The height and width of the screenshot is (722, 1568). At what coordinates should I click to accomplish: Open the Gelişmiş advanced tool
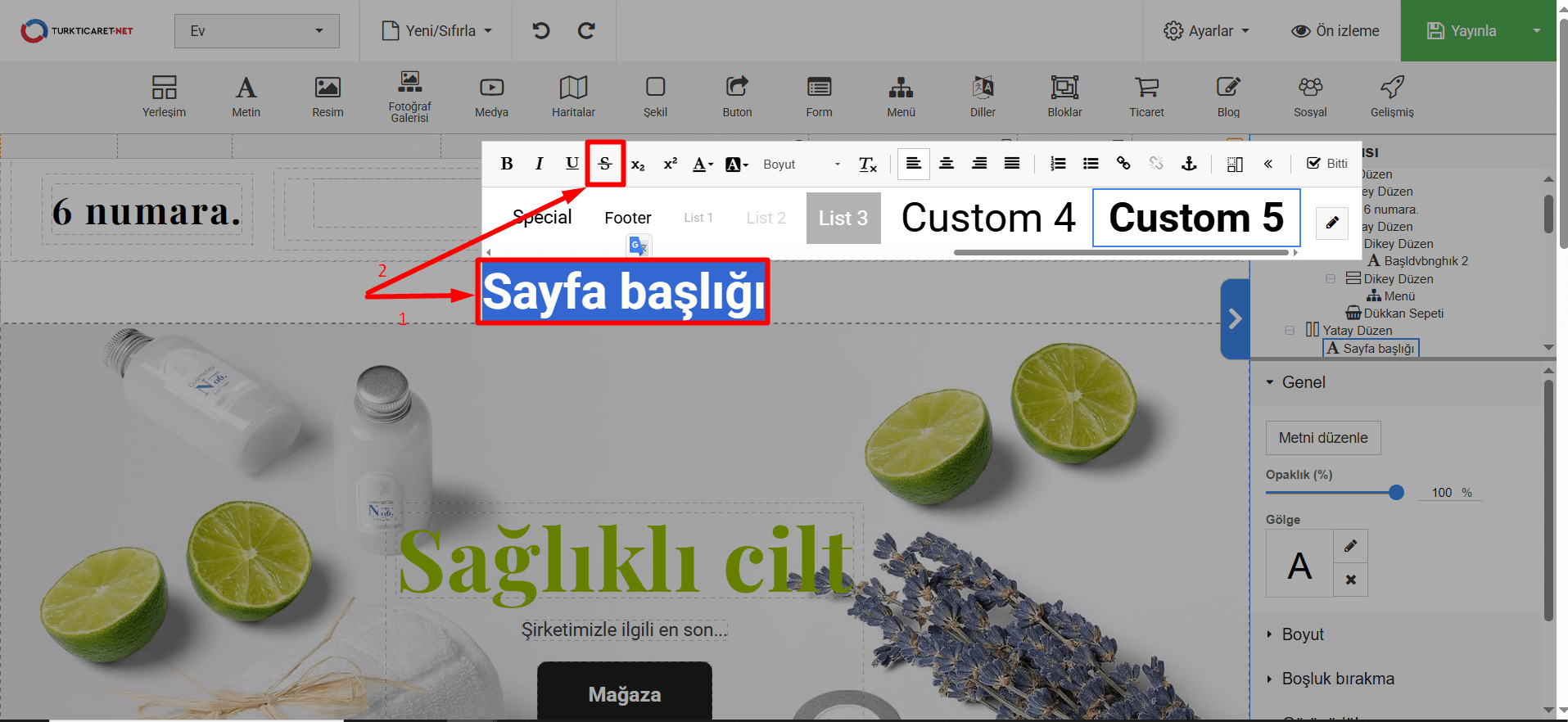point(1392,97)
